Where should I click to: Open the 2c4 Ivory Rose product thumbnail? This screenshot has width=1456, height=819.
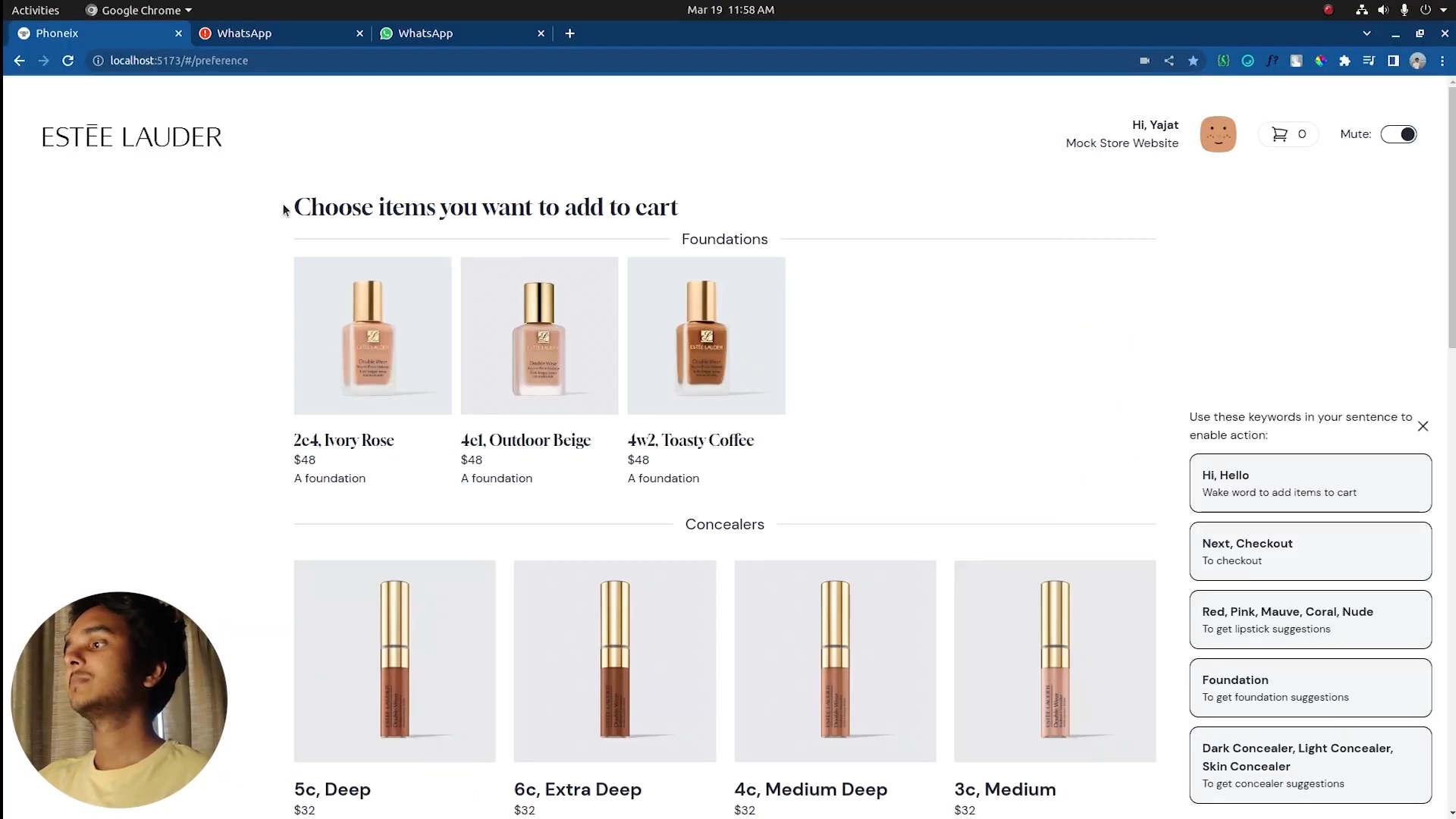click(x=372, y=336)
